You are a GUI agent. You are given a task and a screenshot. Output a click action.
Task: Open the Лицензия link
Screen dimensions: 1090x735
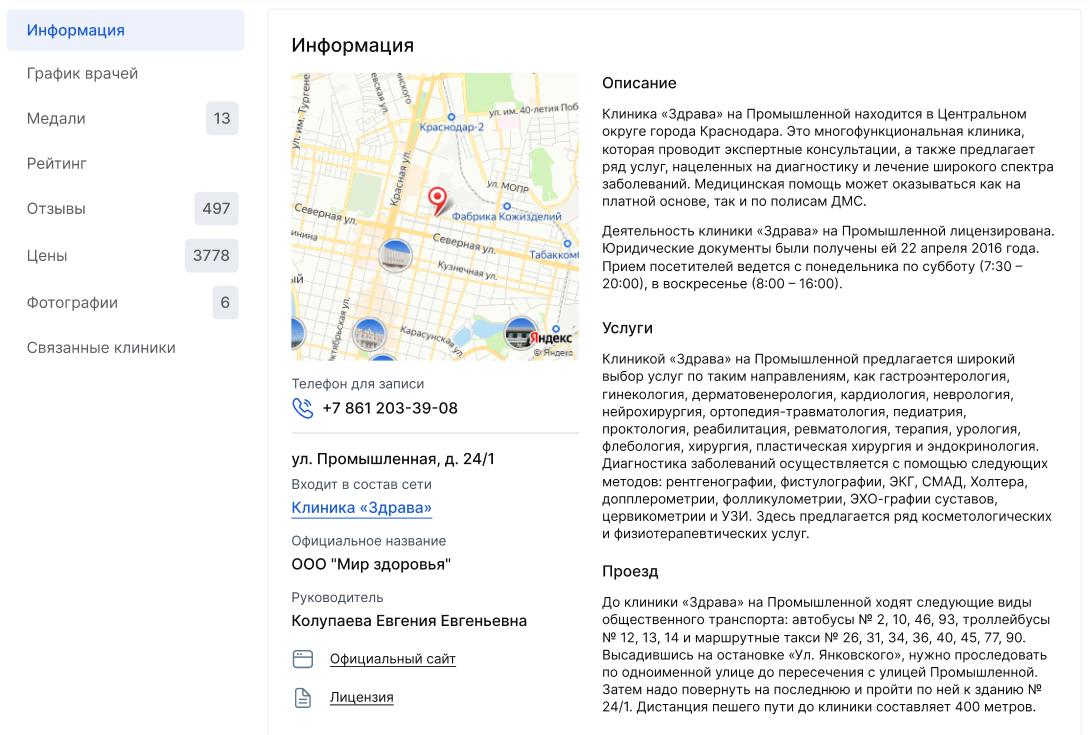pyautogui.click(x=361, y=698)
